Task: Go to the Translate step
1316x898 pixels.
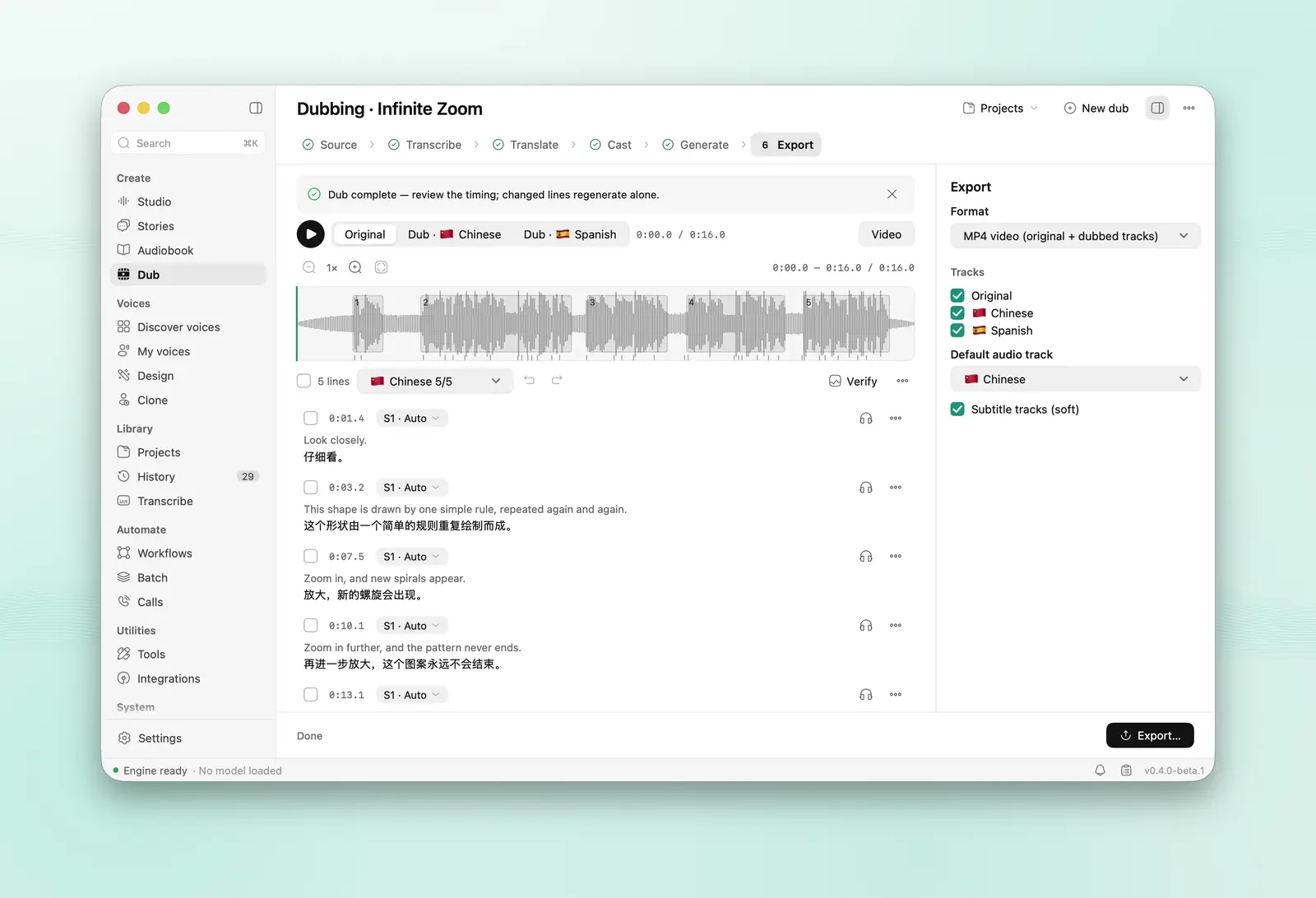Action: (526, 145)
